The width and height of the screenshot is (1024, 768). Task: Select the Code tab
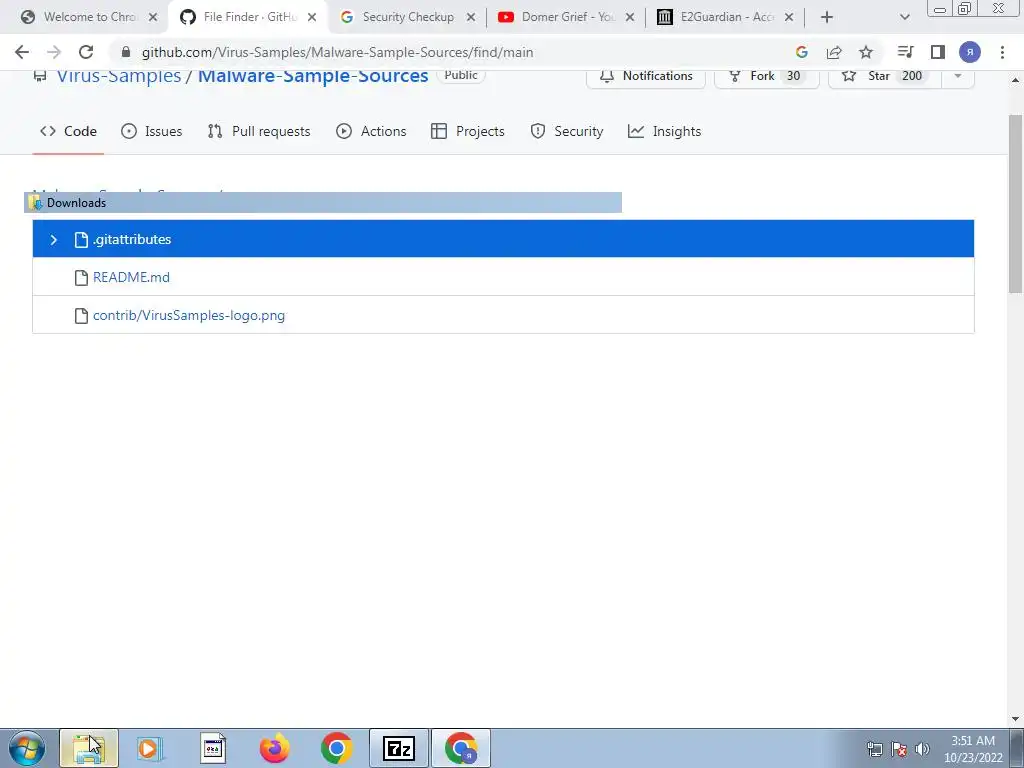pos(69,131)
